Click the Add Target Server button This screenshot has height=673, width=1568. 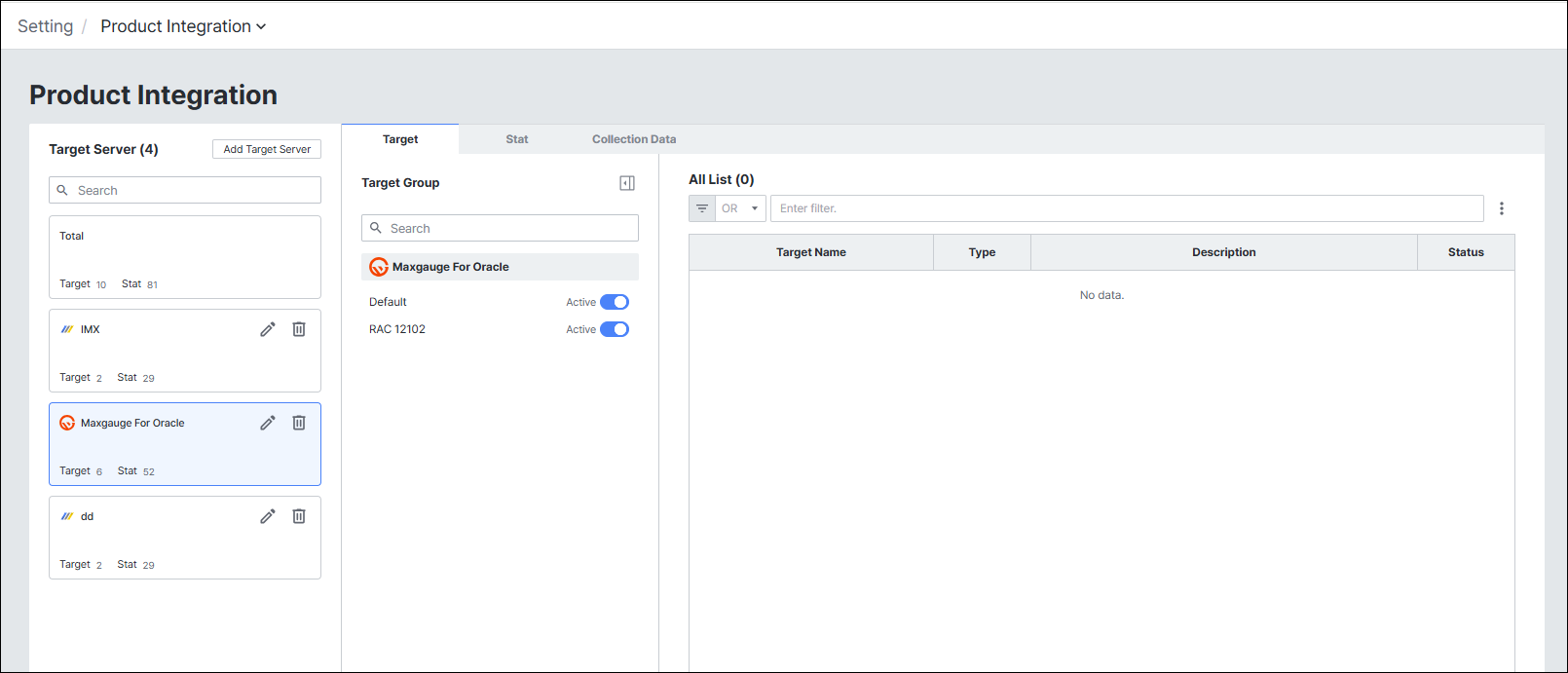click(267, 149)
